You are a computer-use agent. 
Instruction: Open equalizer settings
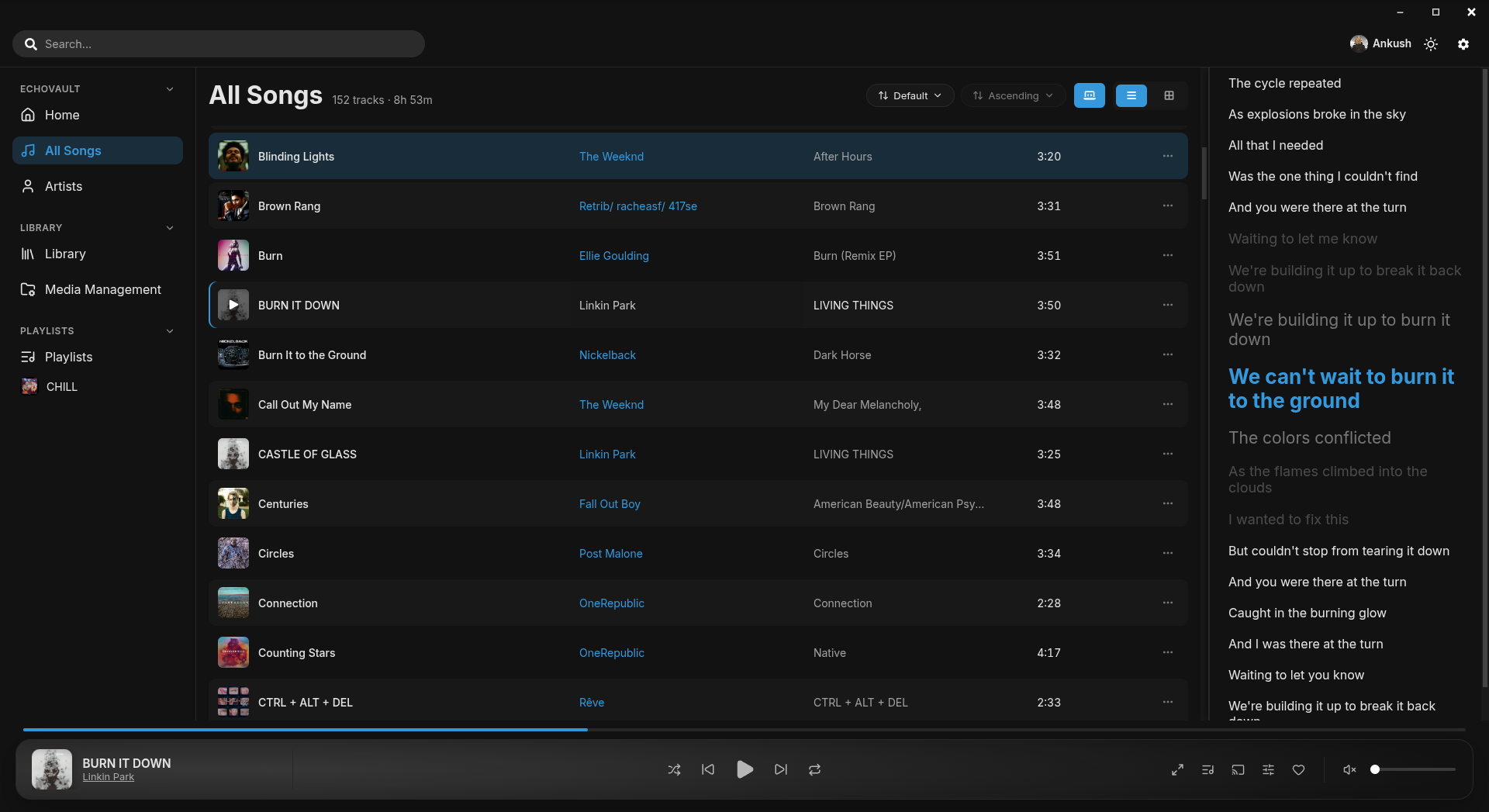1268,769
